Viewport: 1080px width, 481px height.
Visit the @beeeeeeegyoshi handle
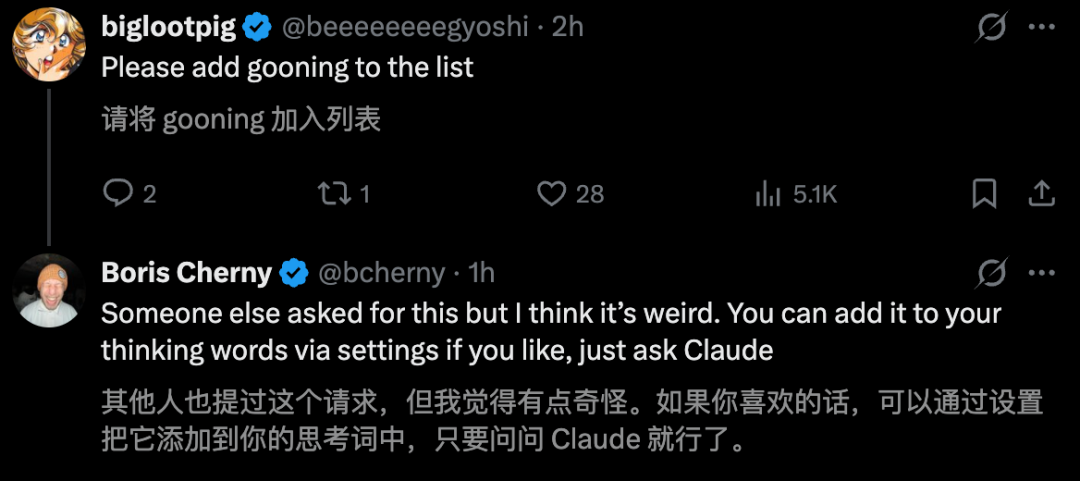pyautogui.click(x=406, y=28)
